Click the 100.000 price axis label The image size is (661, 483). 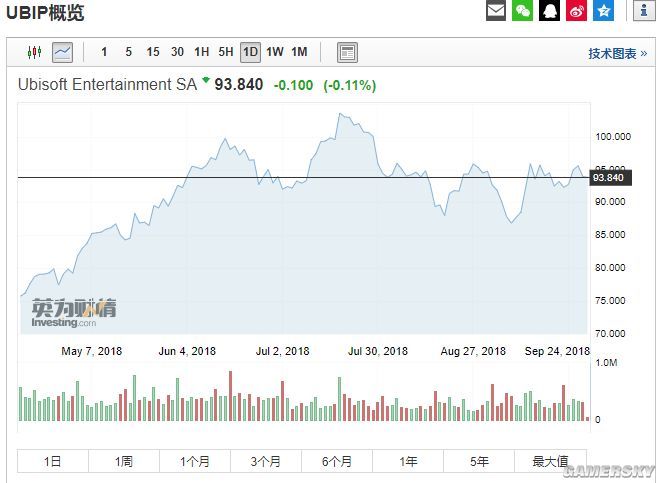click(x=613, y=137)
